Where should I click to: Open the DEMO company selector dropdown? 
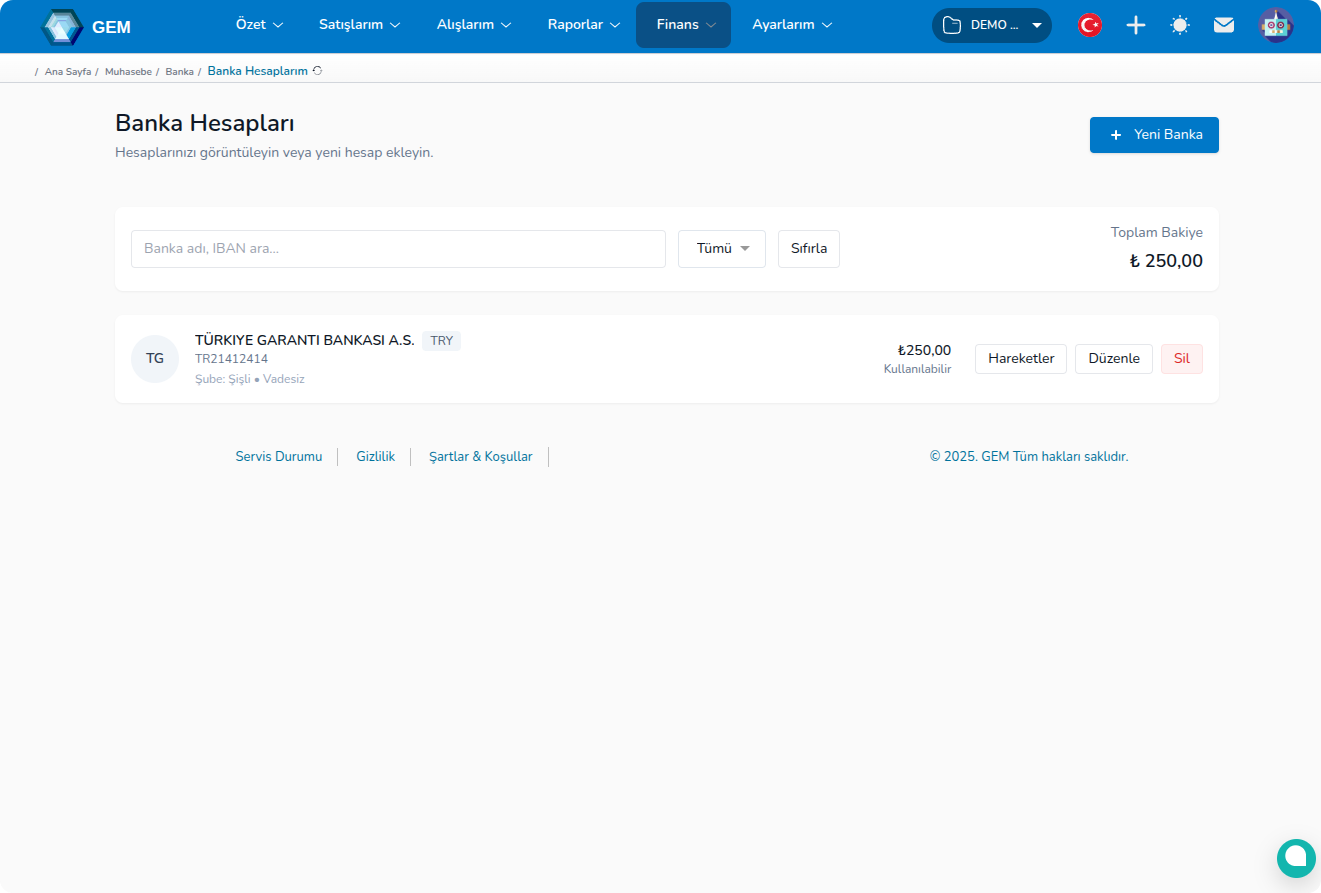click(992, 25)
